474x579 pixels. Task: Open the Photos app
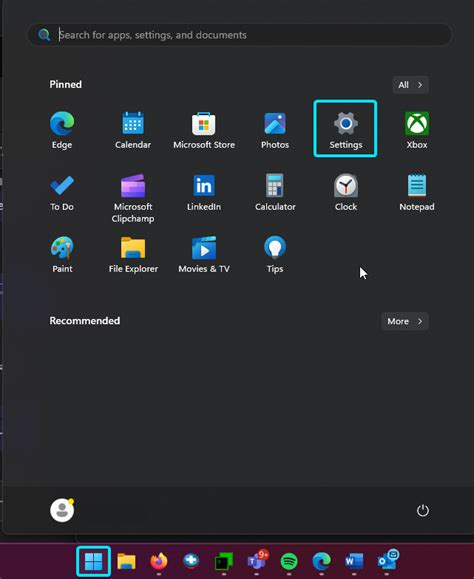pyautogui.click(x=275, y=130)
